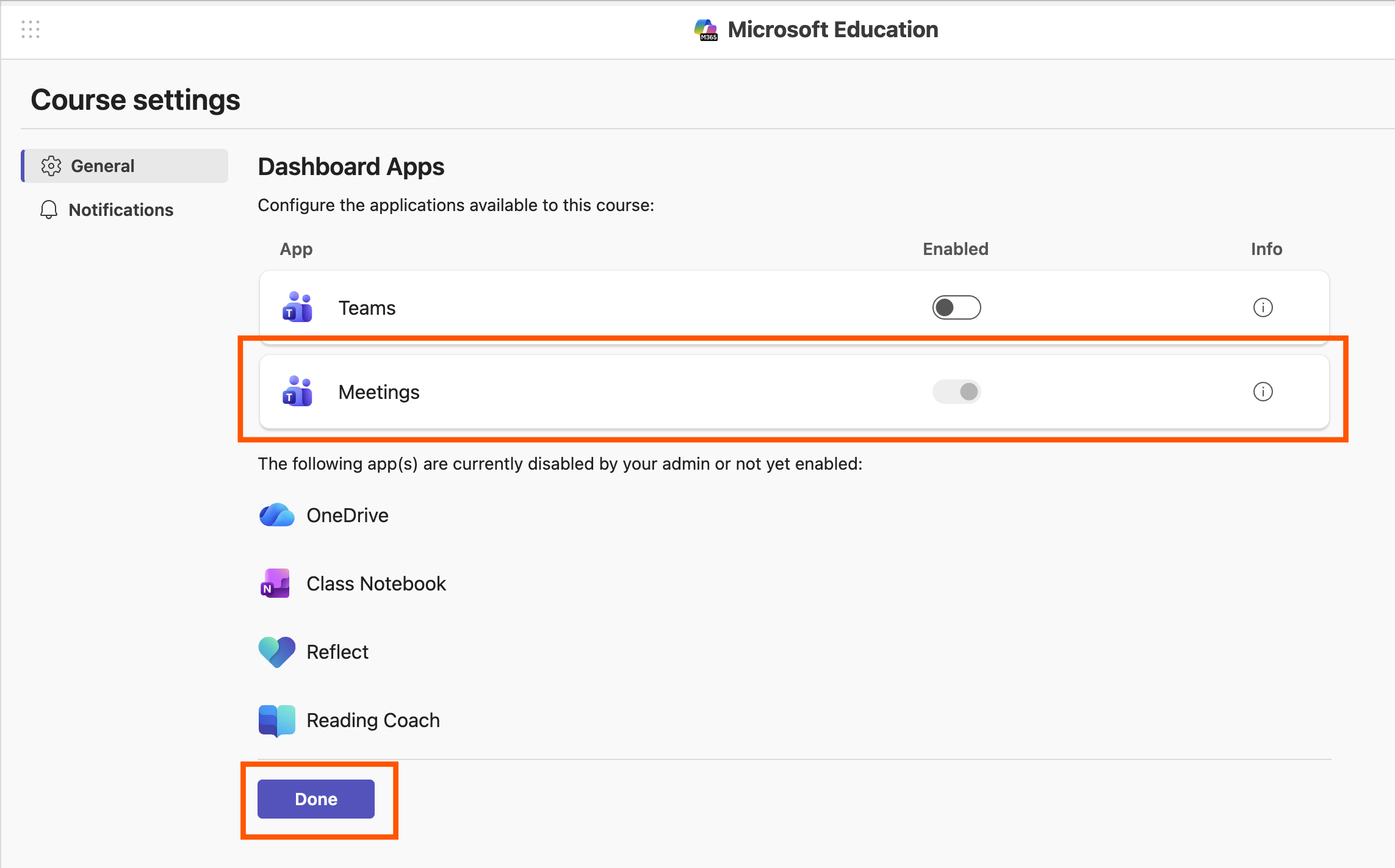Screen dimensions: 1395x868
Task: Click the Class Notebook label
Action: 376,584
